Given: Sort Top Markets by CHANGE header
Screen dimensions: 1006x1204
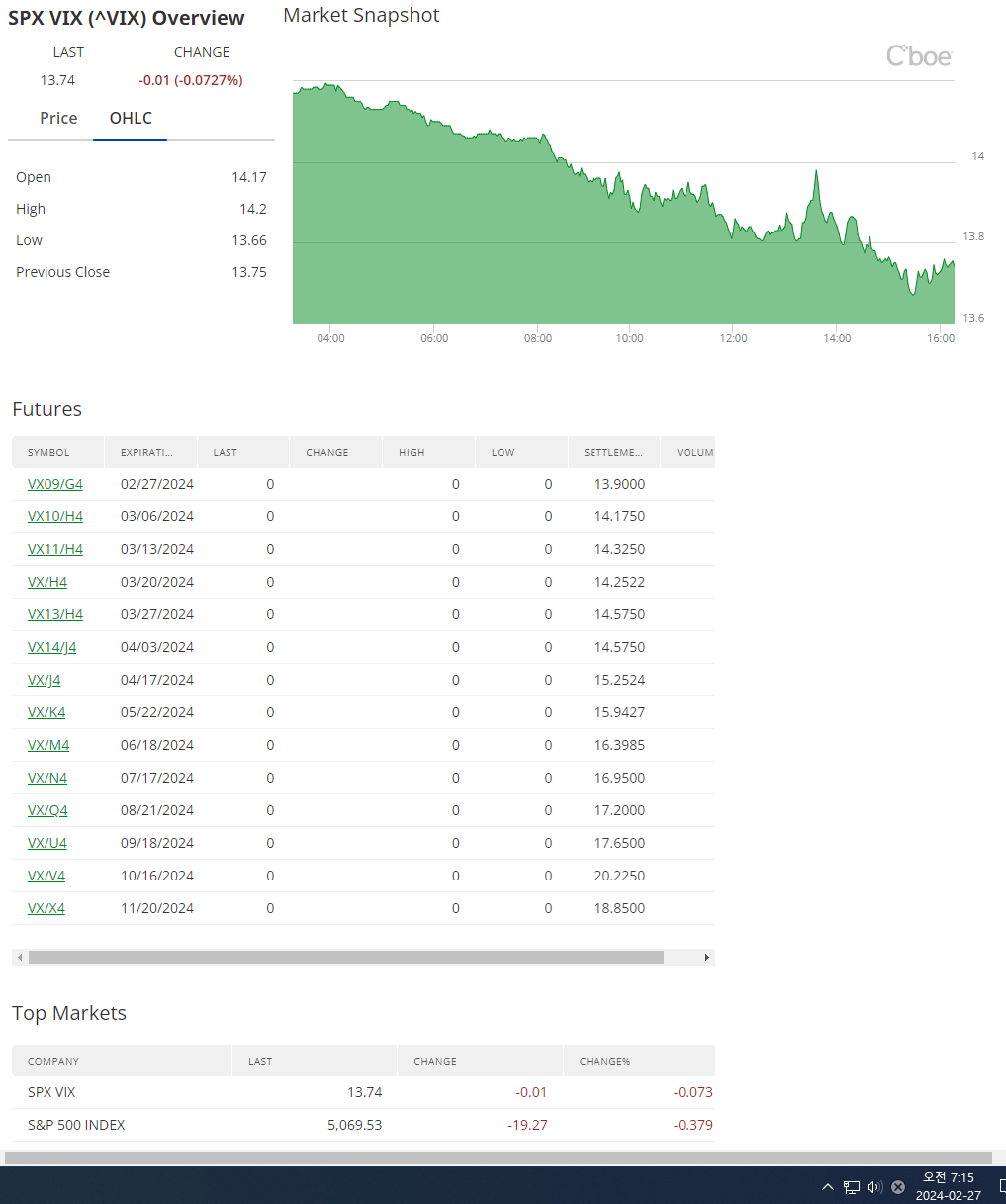Looking at the screenshot, I should 480,1061.
